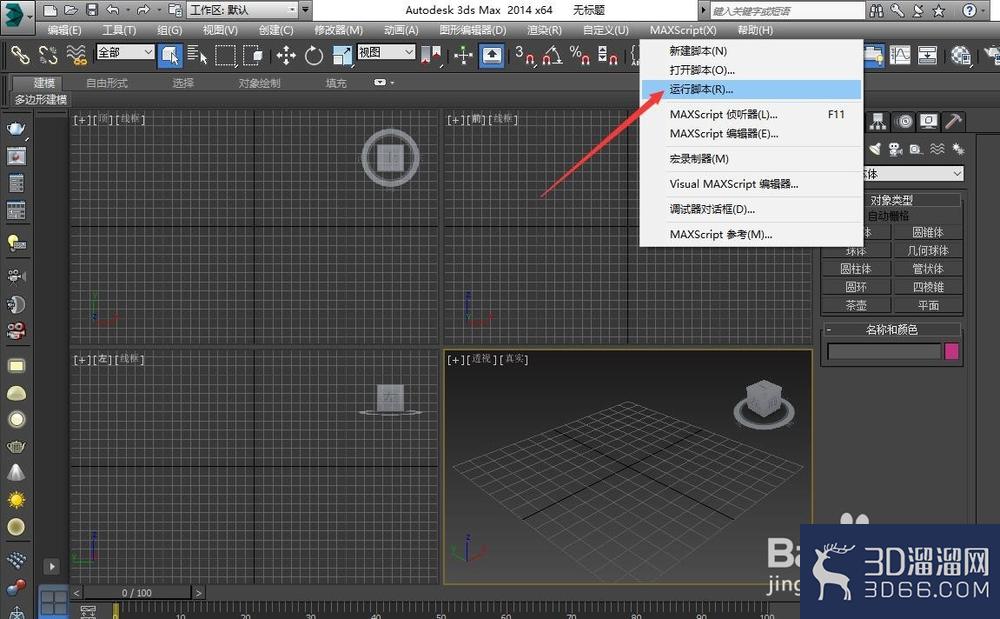The width and height of the screenshot is (1000, 619).
Task: Choose 宏录制器(M) menu entry
Action: click(x=751, y=159)
